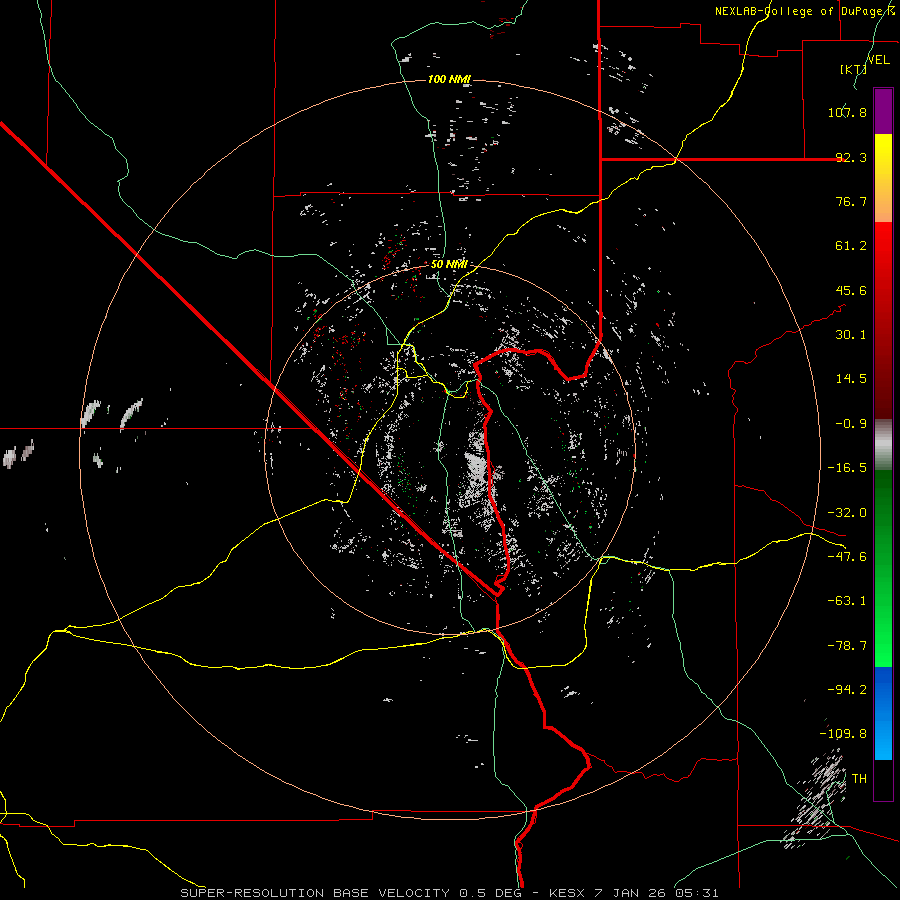Click the '50 NMI' range ring label
The height and width of the screenshot is (900, 900).
coord(449,264)
